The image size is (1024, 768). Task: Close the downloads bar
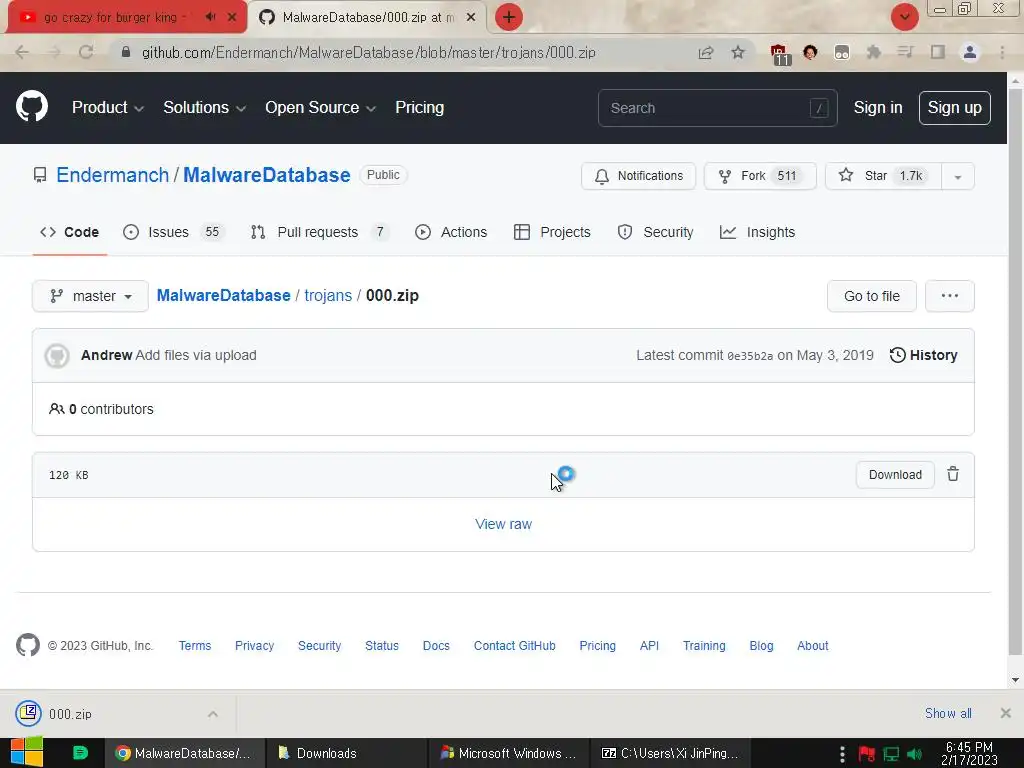tap(1005, 713)
